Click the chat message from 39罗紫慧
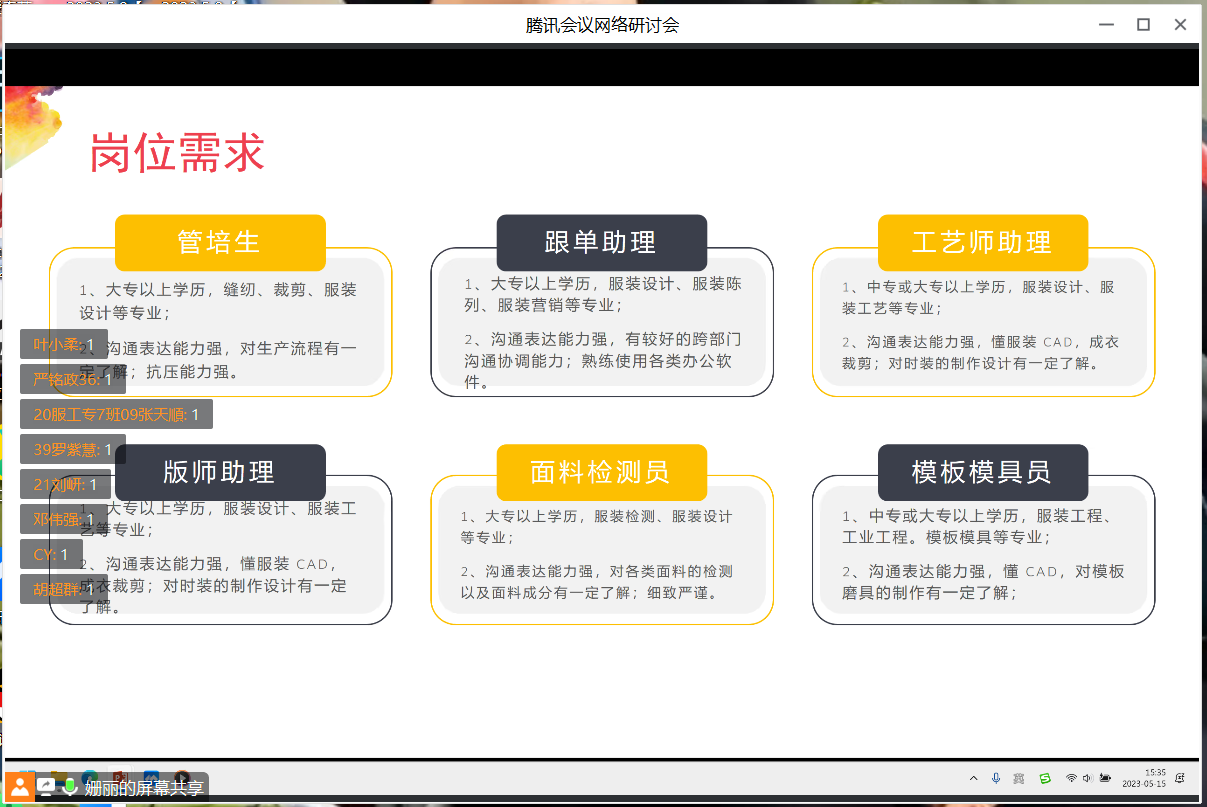This screenshot has height=807, width=1207. coord(73,449)
